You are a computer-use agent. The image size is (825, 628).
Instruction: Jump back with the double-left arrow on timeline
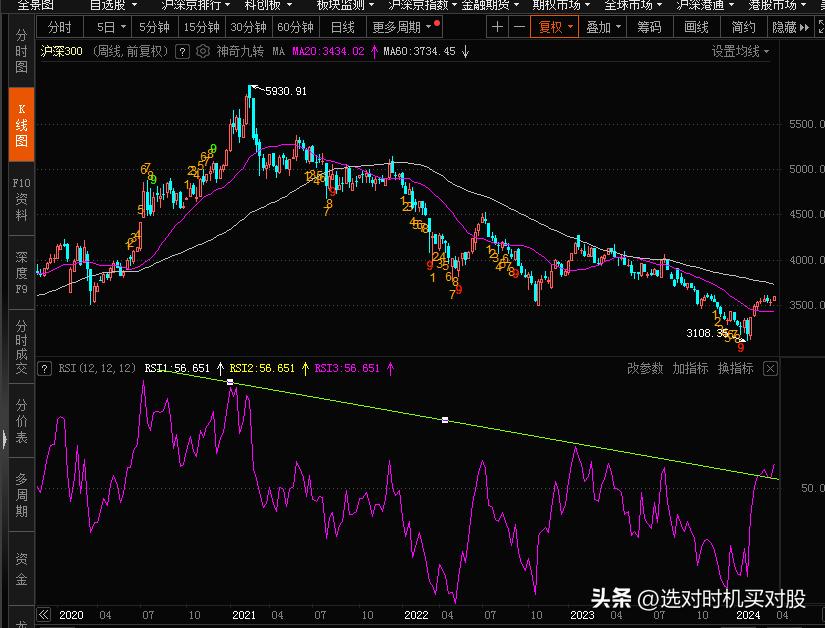pyautogui.click(x=44, y=614)
